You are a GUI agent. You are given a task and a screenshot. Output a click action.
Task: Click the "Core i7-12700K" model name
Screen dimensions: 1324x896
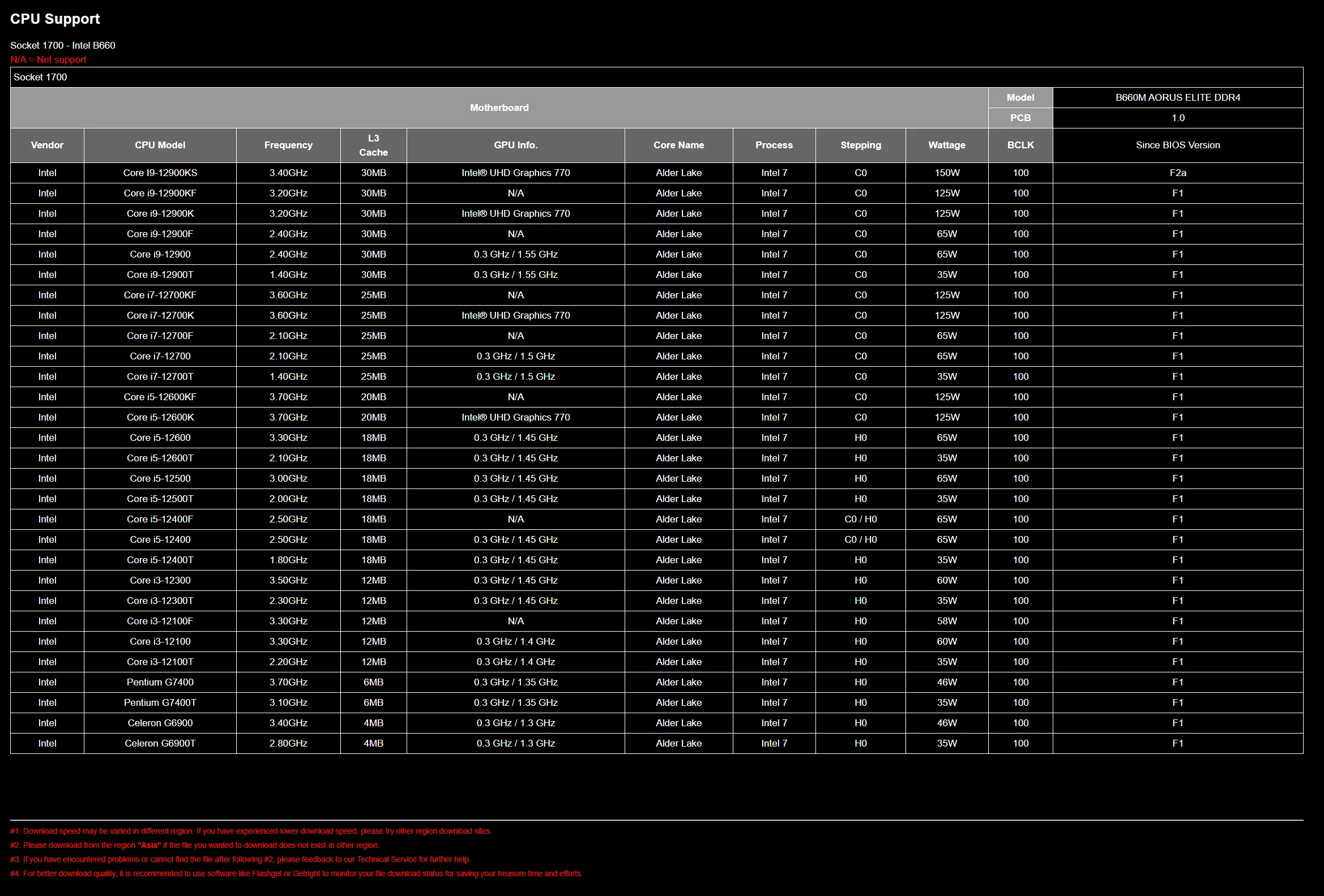click(x=160, y=315)
